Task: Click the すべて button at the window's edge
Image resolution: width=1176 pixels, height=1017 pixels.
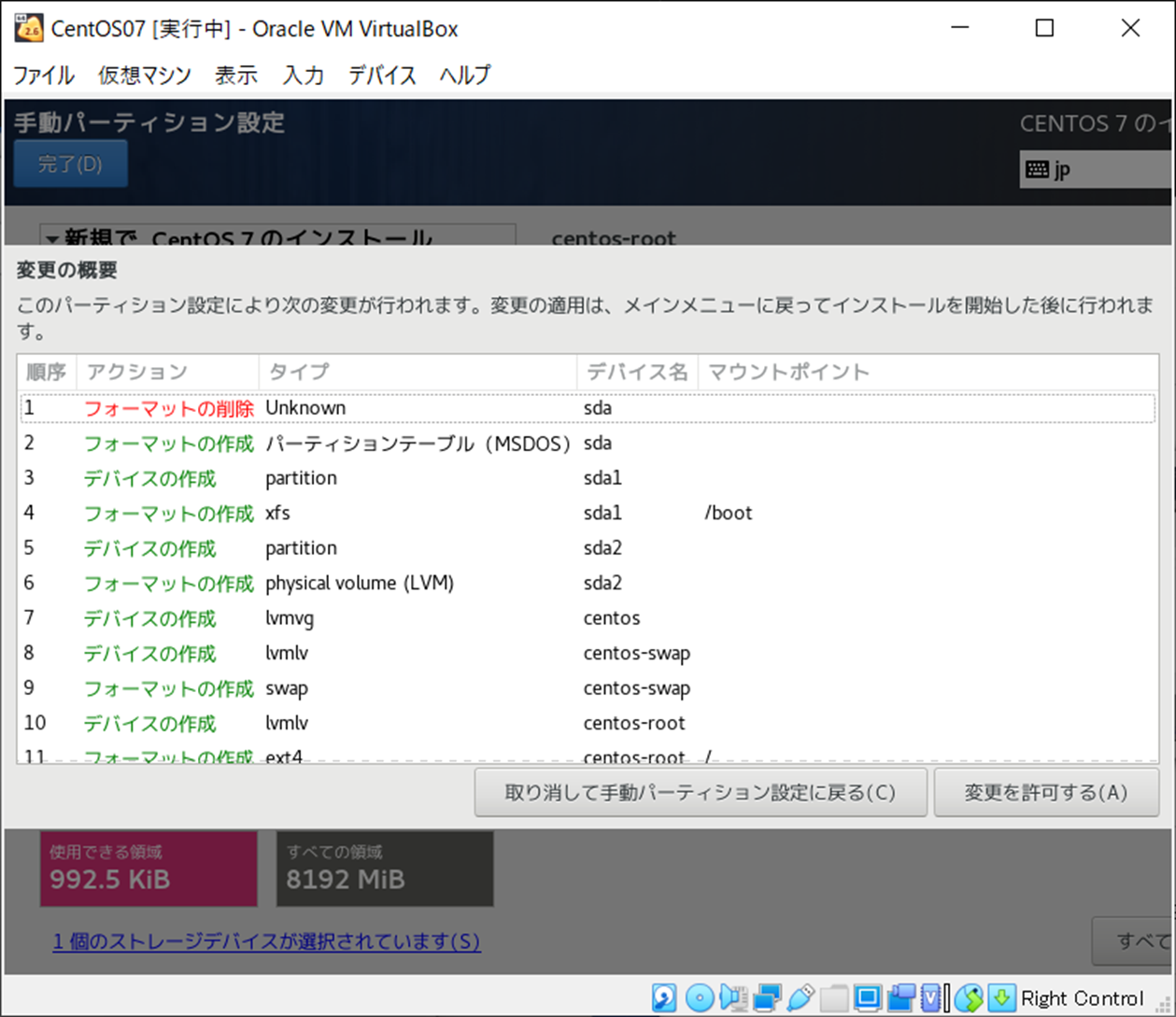Action: coord(1132,940)
